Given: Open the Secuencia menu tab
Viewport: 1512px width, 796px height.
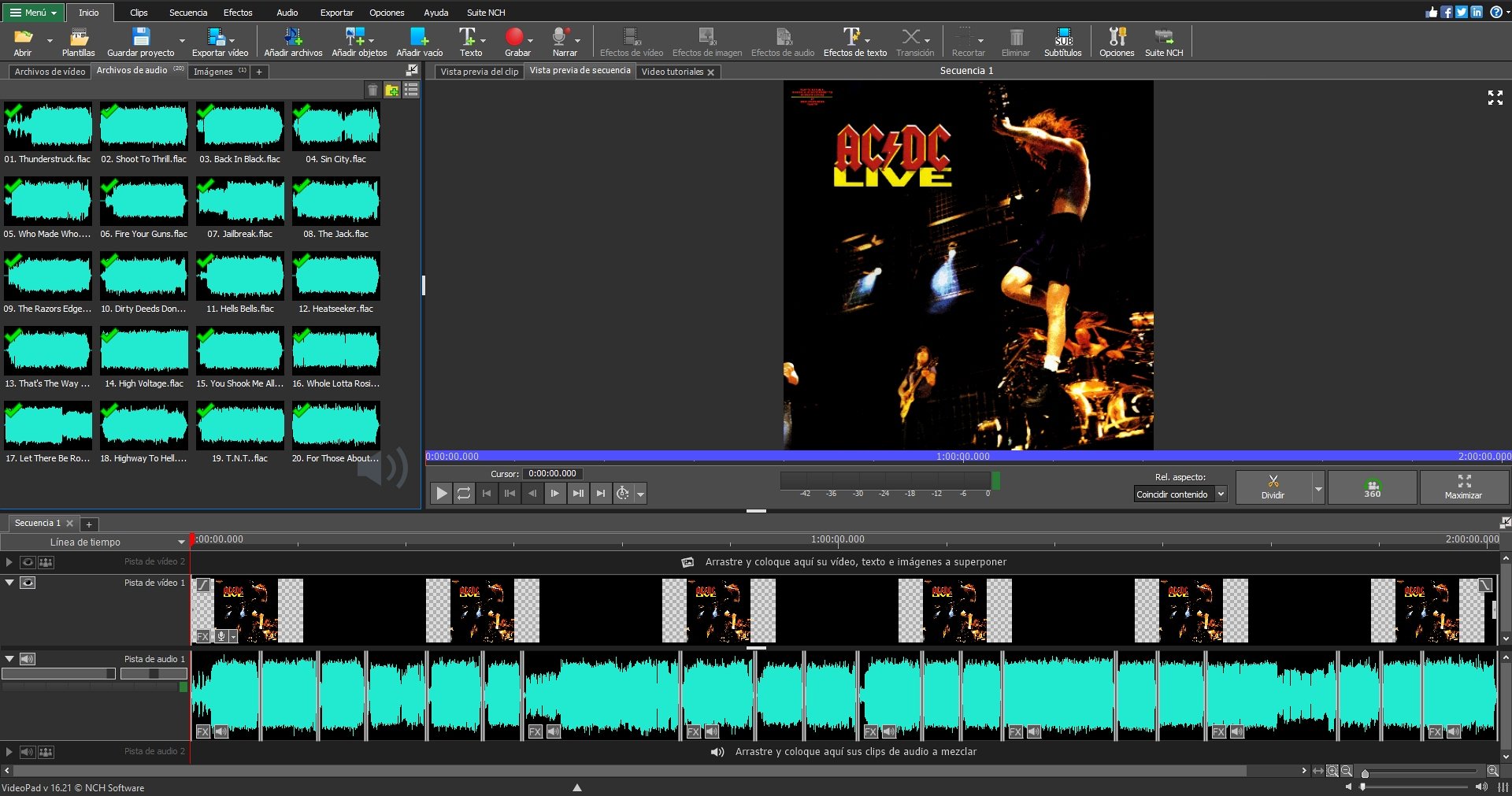Looking at the screenshot, I should click(188, 13).
